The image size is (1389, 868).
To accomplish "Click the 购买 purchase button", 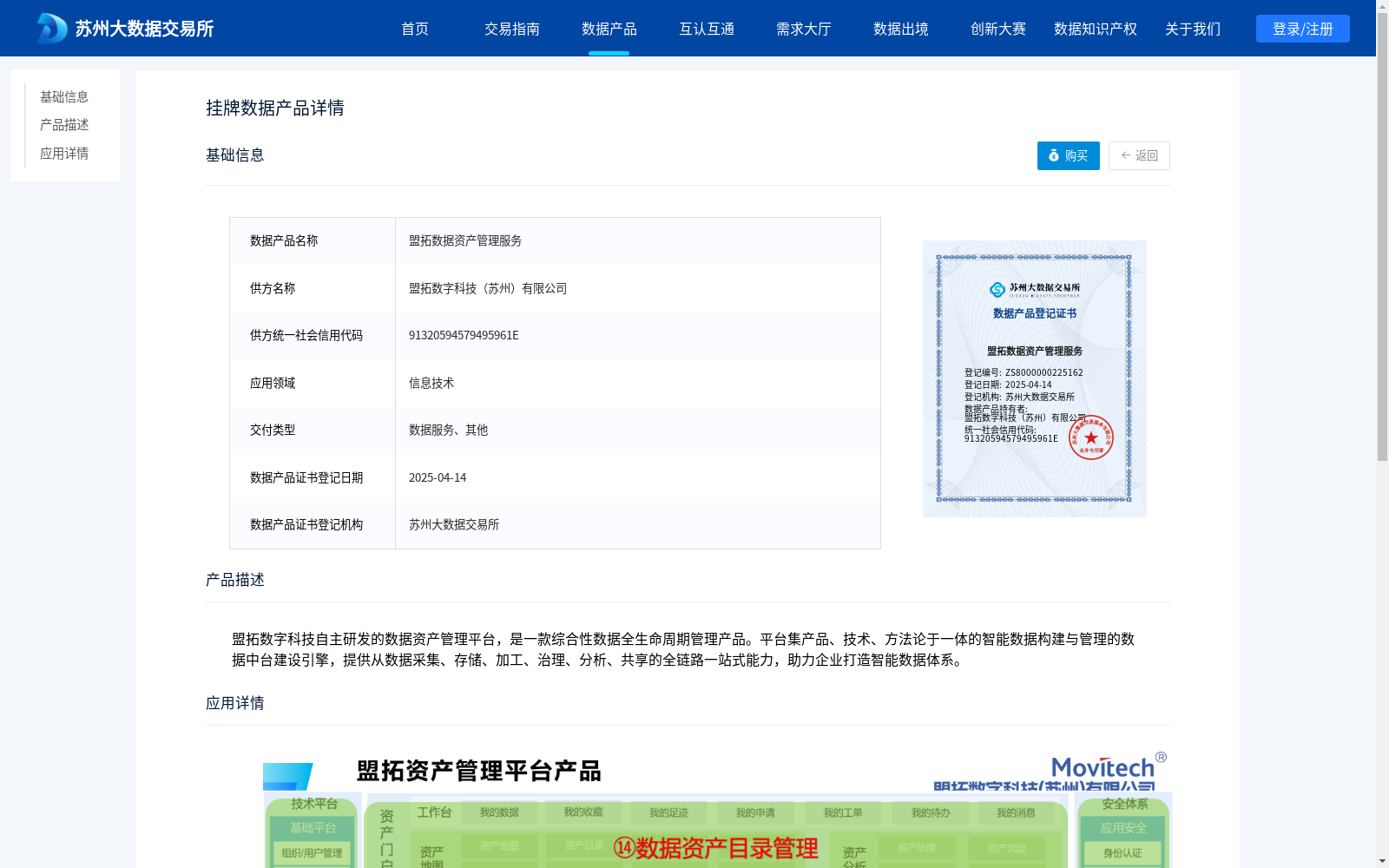I will 1069,155.
